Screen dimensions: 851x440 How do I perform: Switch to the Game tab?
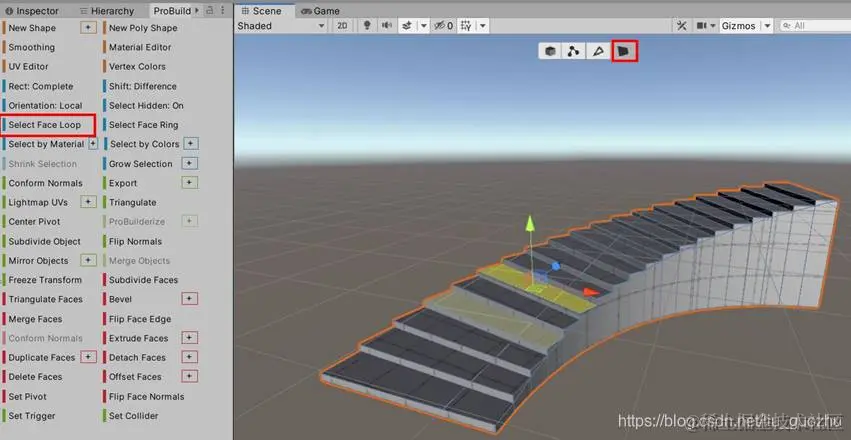click(x=320, y=11)
